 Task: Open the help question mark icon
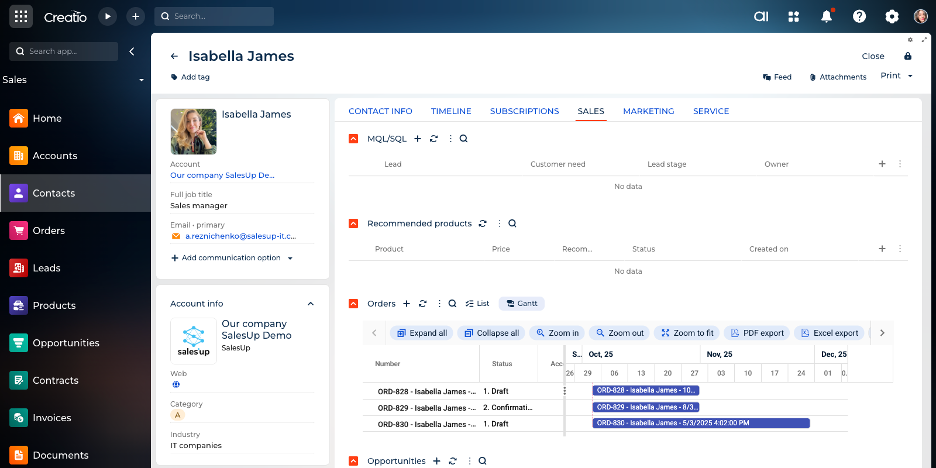point(859,16)
